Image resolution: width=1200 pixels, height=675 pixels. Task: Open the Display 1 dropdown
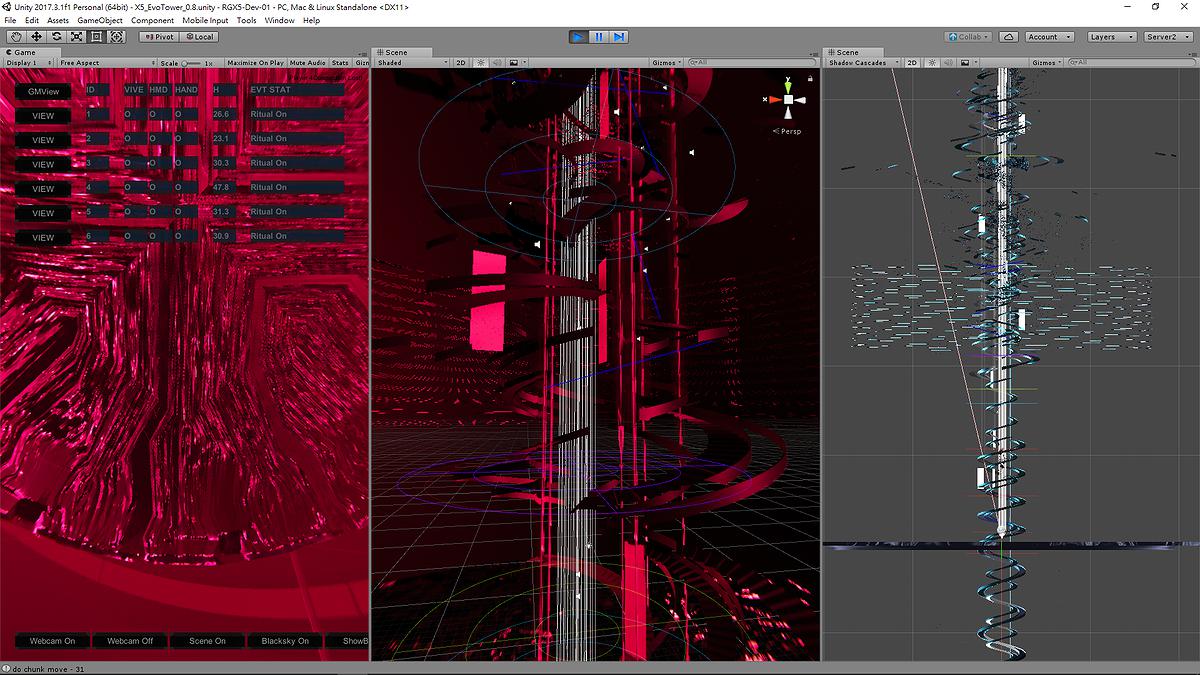[x=28, y=63]
